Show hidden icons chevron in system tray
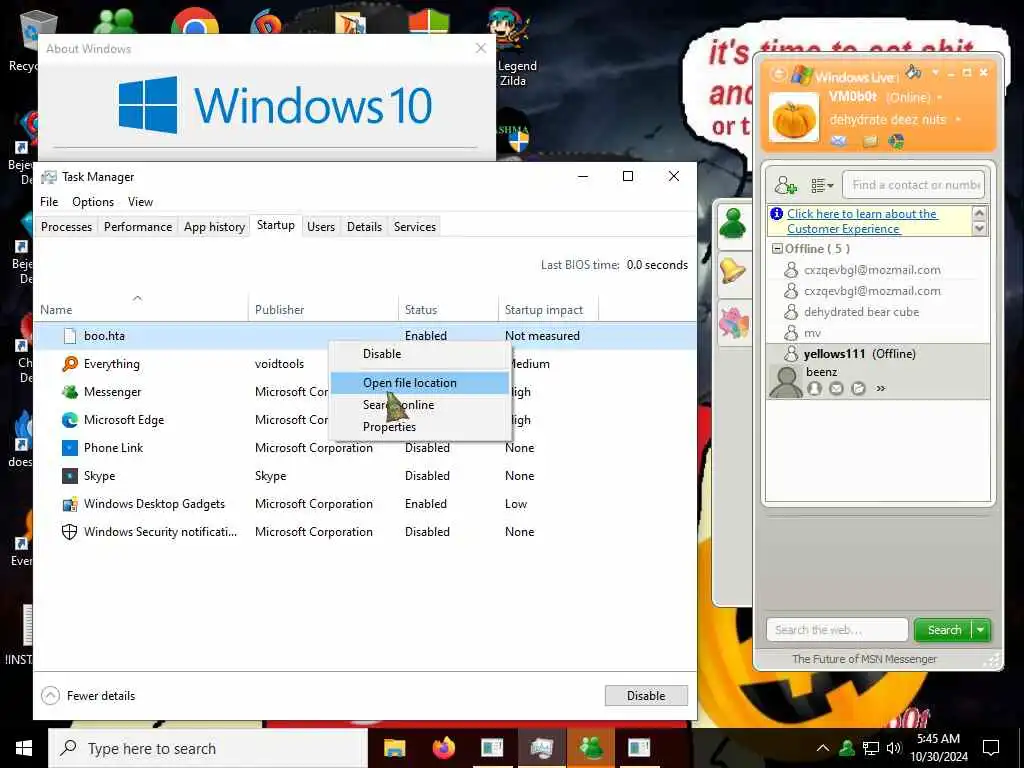 [823, 748]
